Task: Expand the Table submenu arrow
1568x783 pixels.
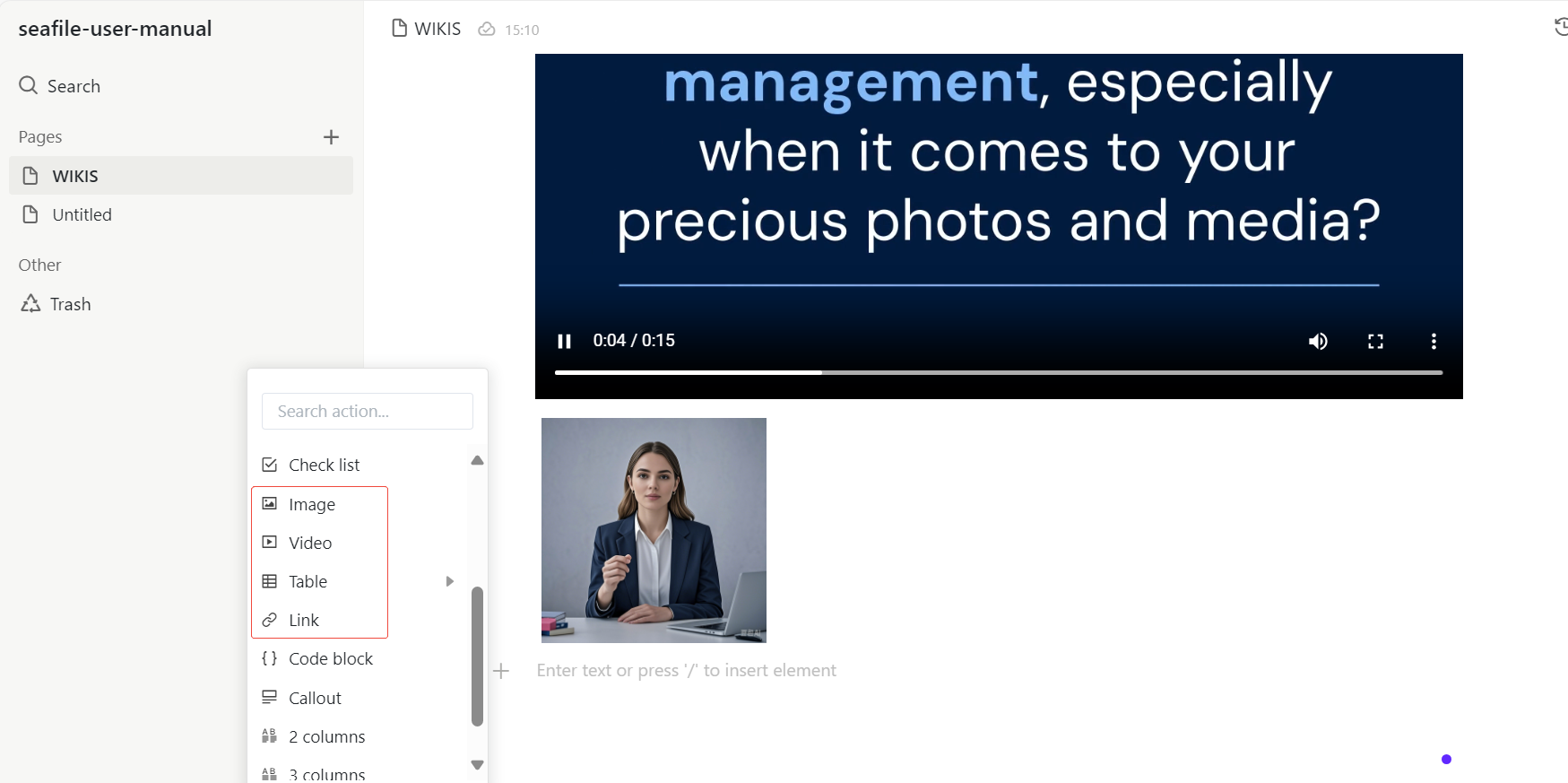Action: coord(449,581)
